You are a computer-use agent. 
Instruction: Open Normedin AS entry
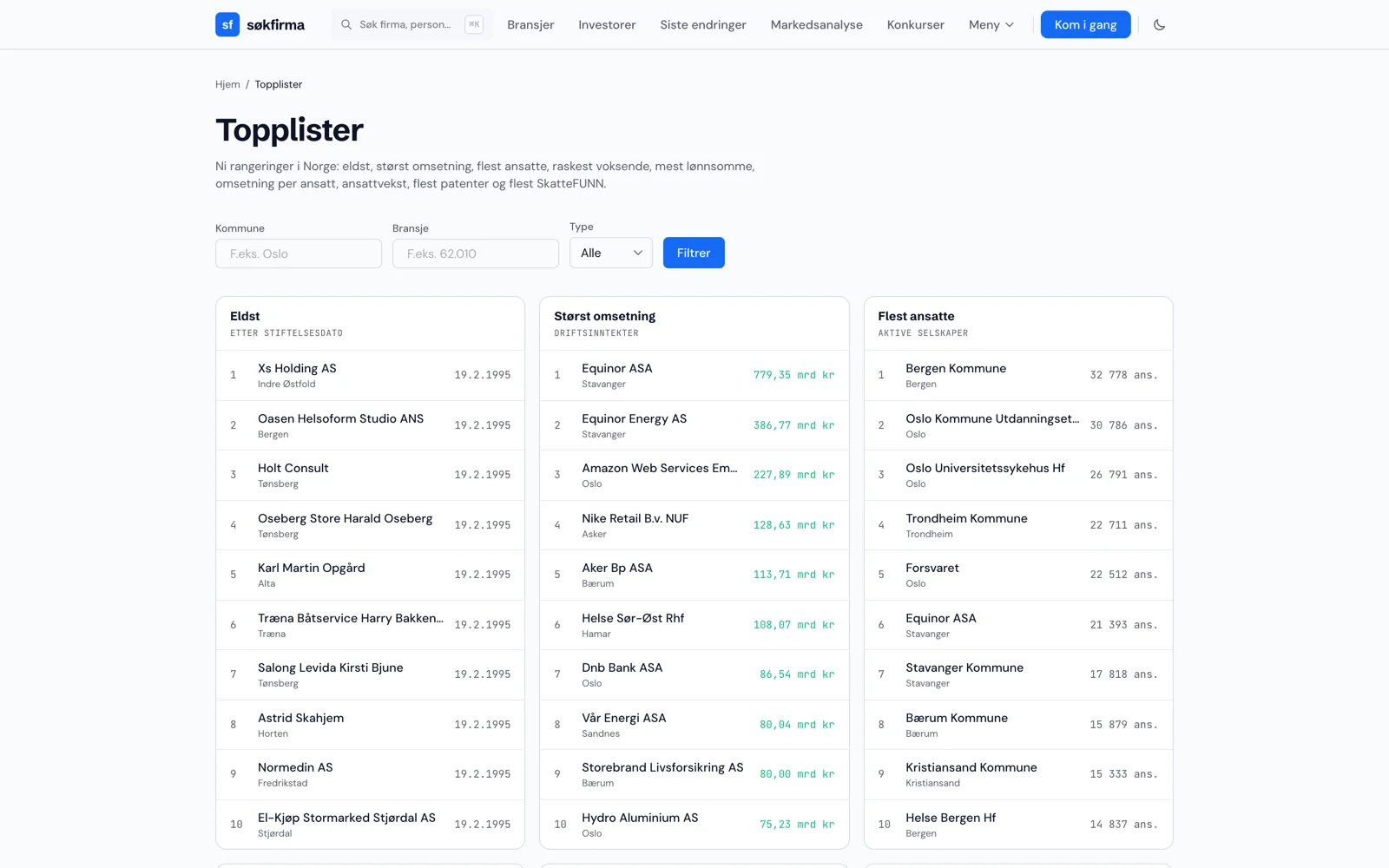tap(371, 774)
